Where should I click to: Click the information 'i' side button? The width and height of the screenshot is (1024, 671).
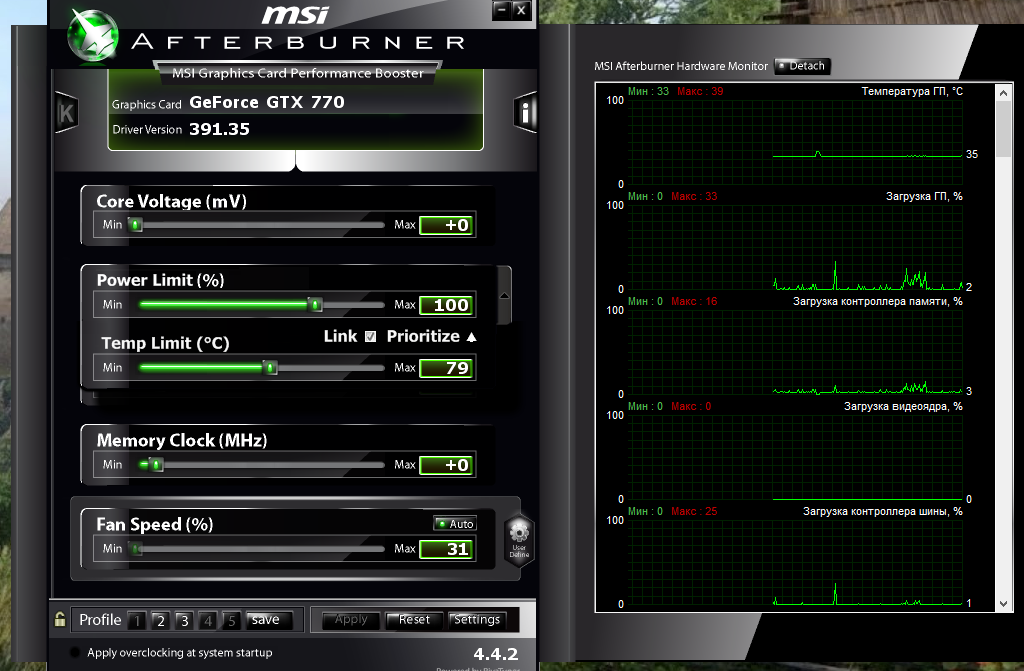[526, 113]
